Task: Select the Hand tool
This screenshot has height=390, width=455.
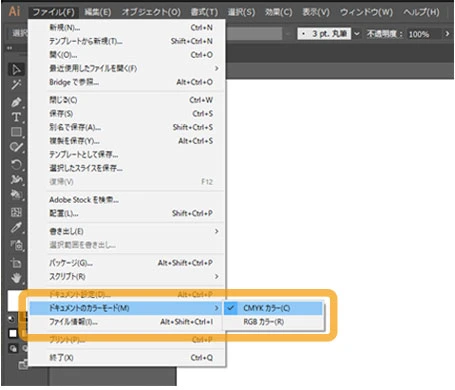Action: click(16, 278)
